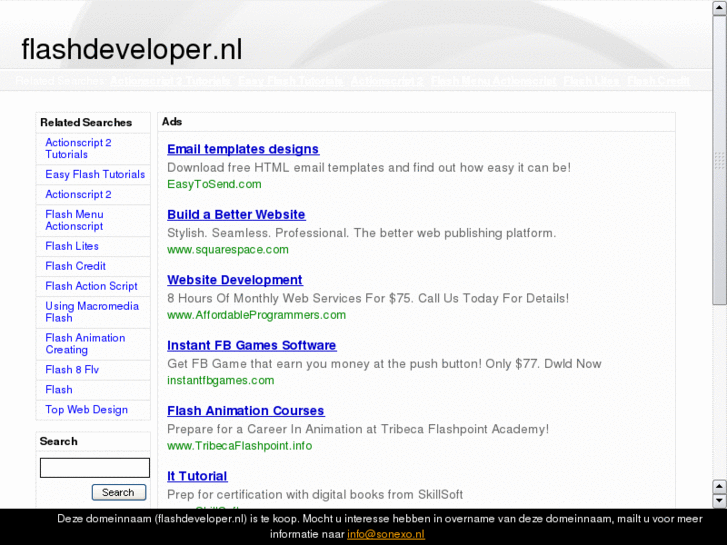The image size is (727, 545).
Task: Open the Flash Lites sidebar link
Action: tap(72, 246)
